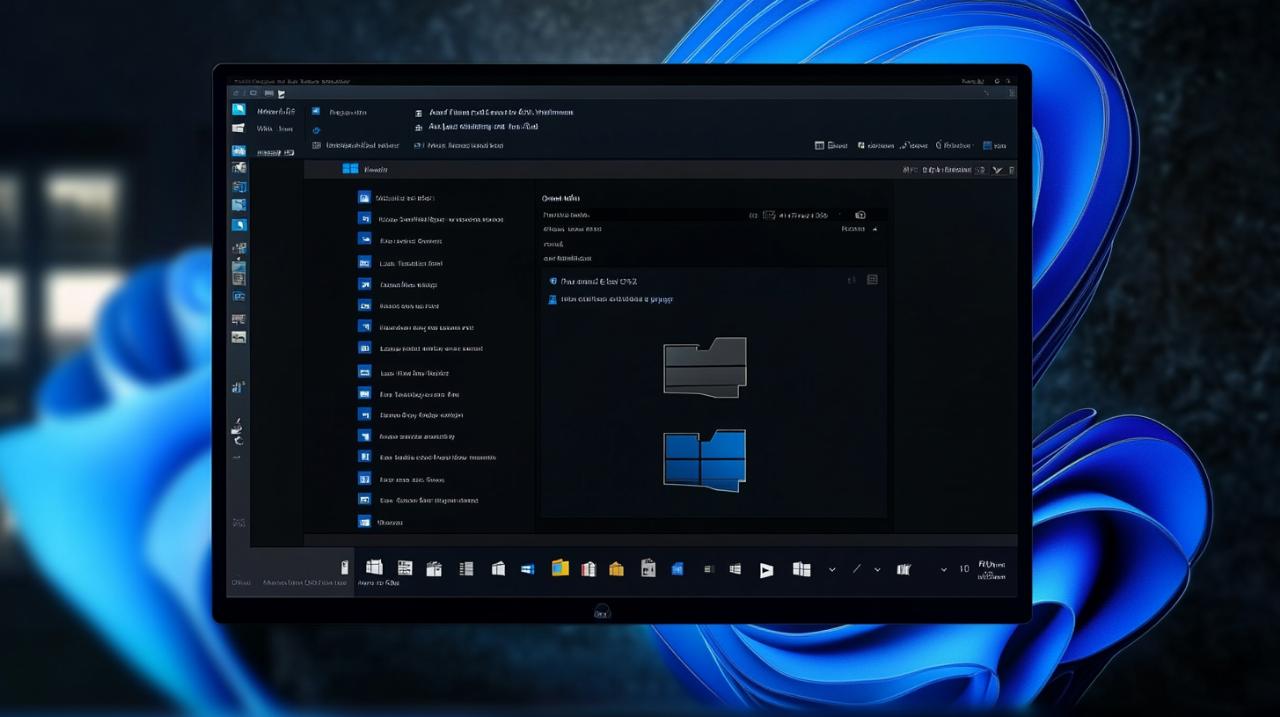This screenshot has height=717, width=1280.
Task: Click the blue Windows logo in header bar
Action: pyautogui.click(x=350, y=169)
